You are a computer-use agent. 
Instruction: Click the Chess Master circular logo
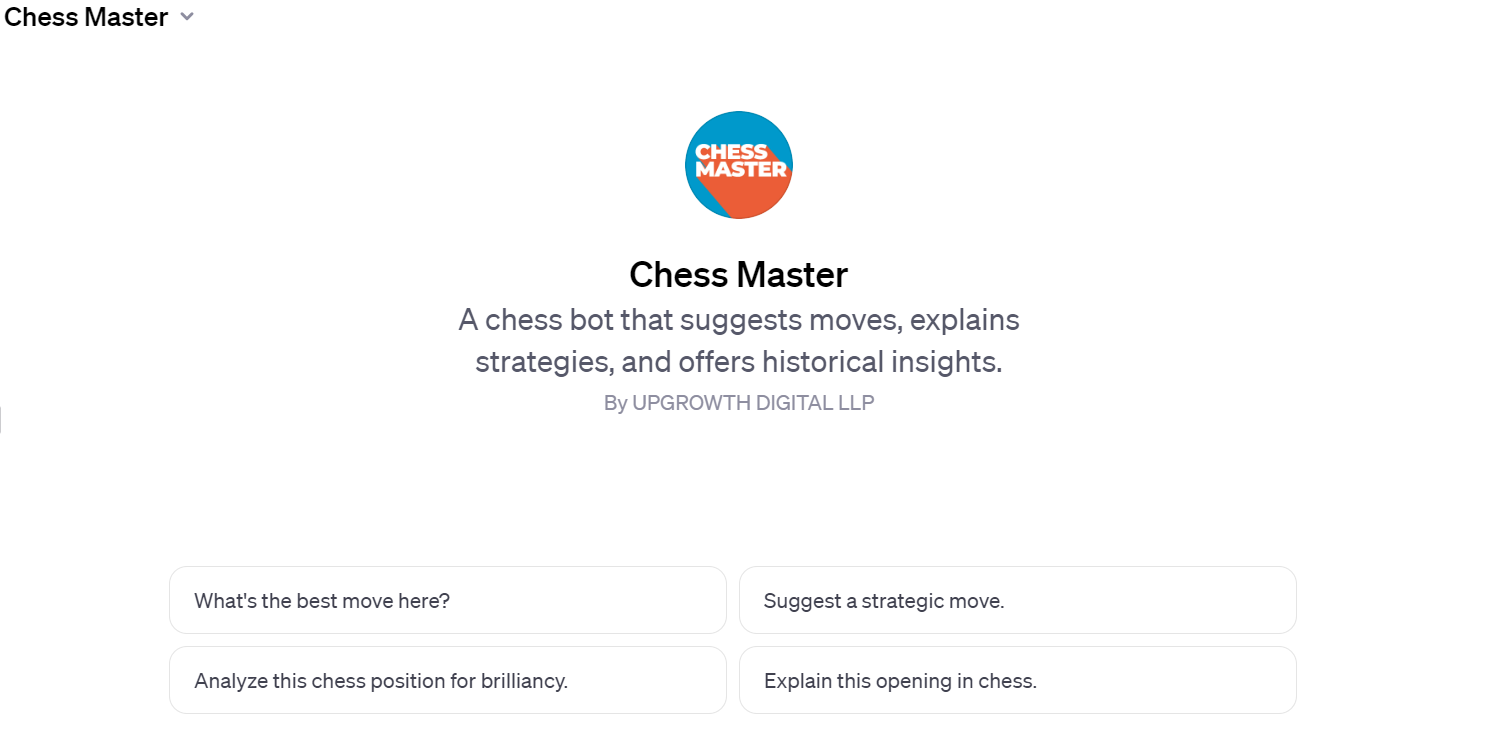pos(739,165)
